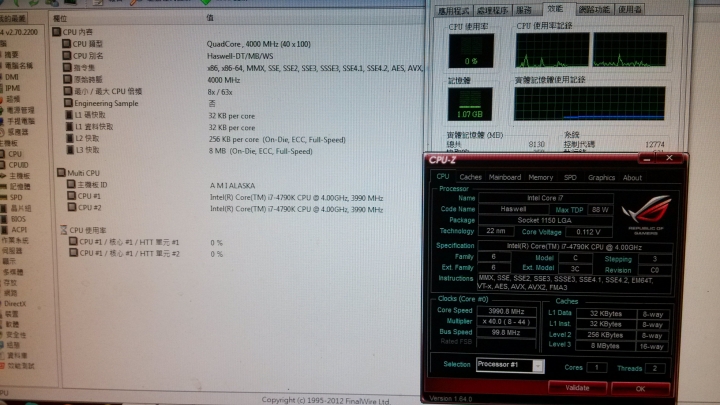The height and width of the screenshot is (405, 720).
Task: Select BIOS in the AIDA64 sidebar
Action: click(18, 219)
